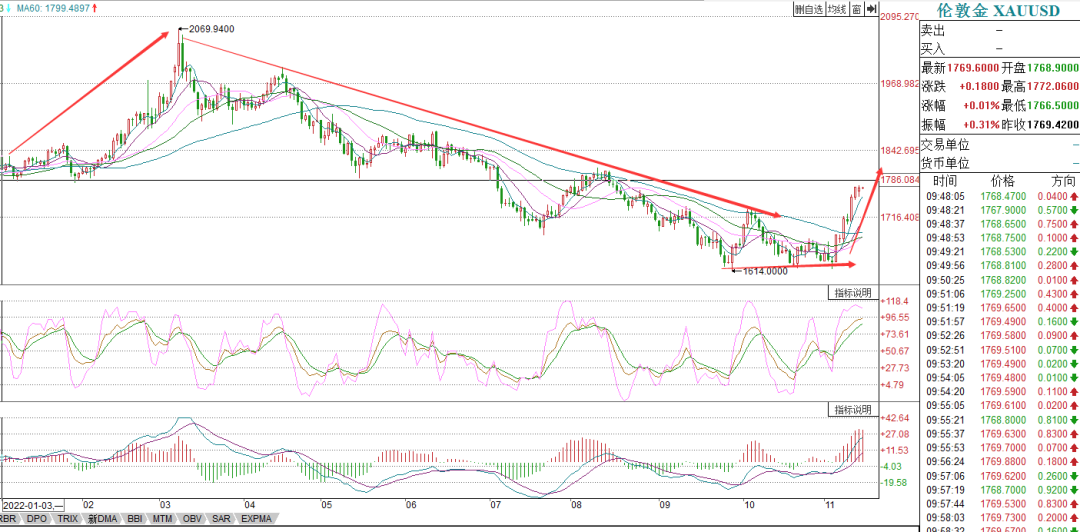Click the 买入 row

[x=999, y=49]
